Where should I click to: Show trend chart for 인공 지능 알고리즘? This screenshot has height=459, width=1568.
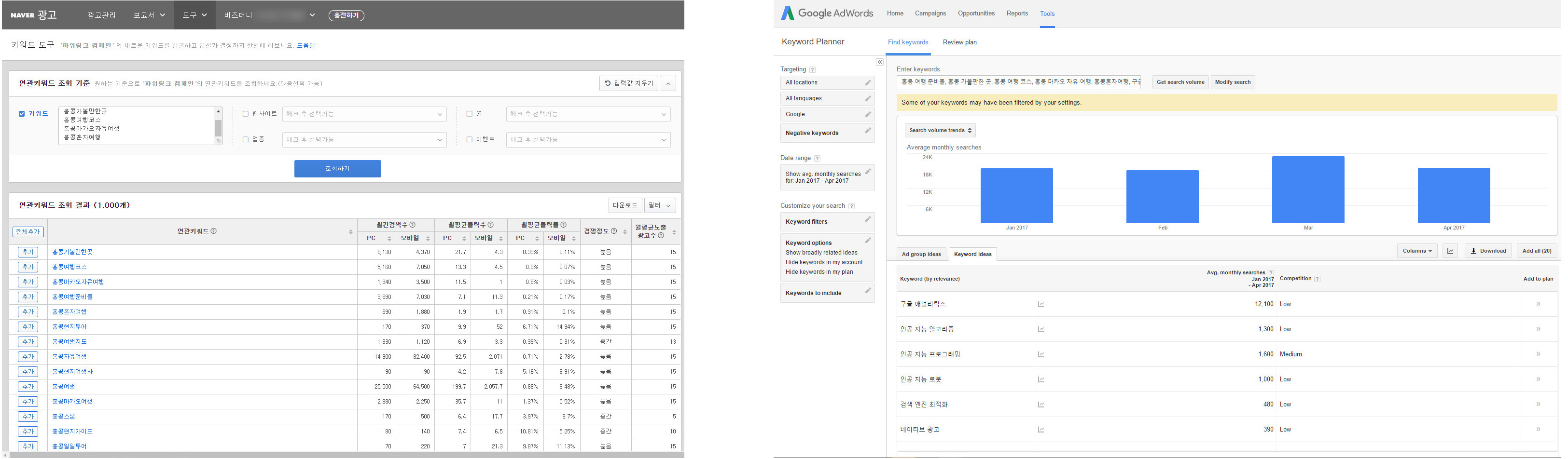1041,329
